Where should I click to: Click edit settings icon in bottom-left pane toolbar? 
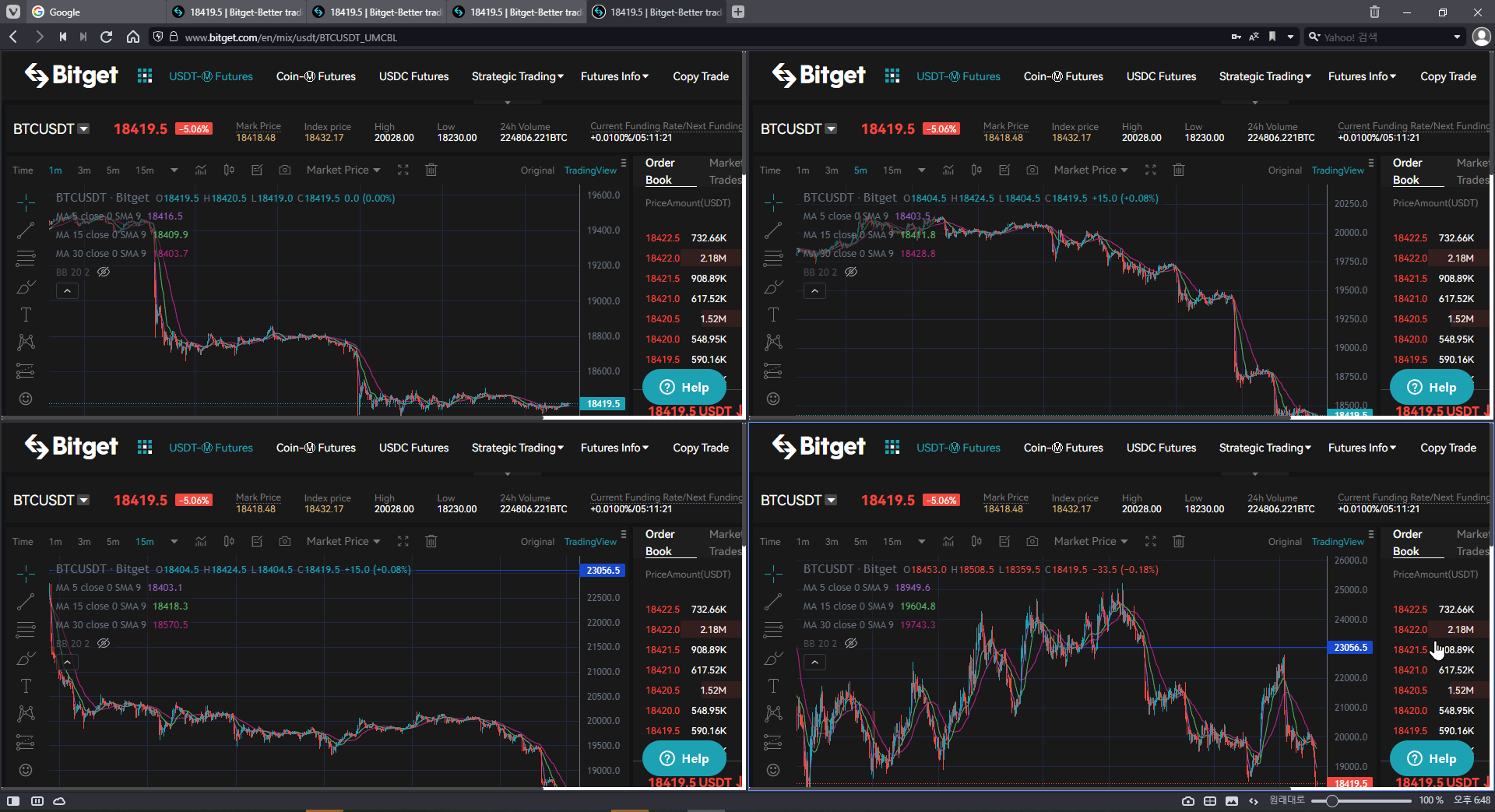257,541
